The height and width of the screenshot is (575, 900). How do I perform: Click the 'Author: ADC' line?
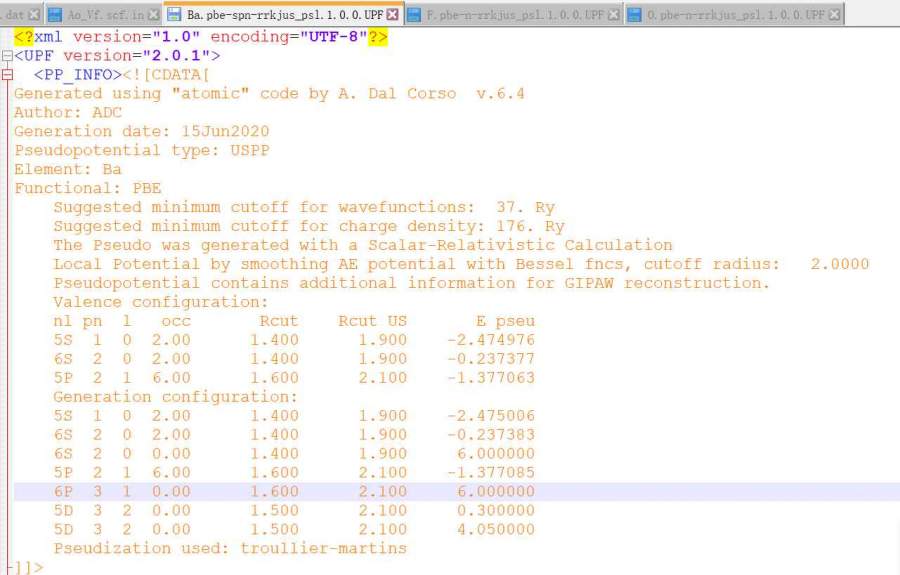coord(68,112)
